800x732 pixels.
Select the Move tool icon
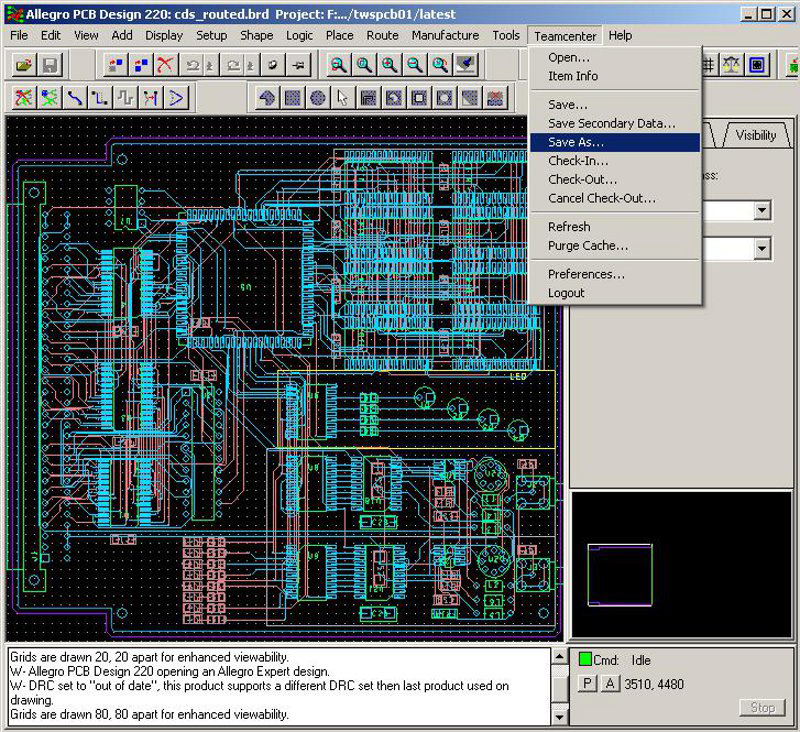tap(115, 65)
